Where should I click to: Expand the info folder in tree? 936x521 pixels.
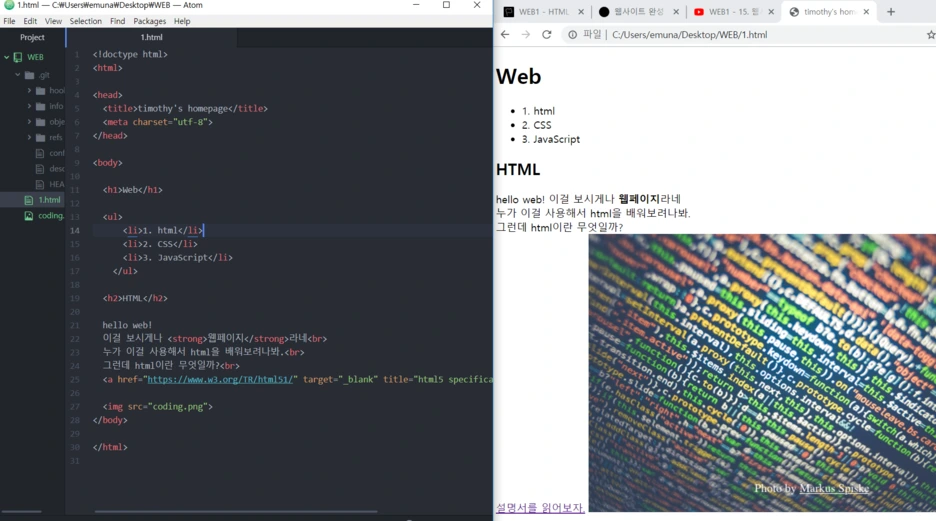click(29, 106)
